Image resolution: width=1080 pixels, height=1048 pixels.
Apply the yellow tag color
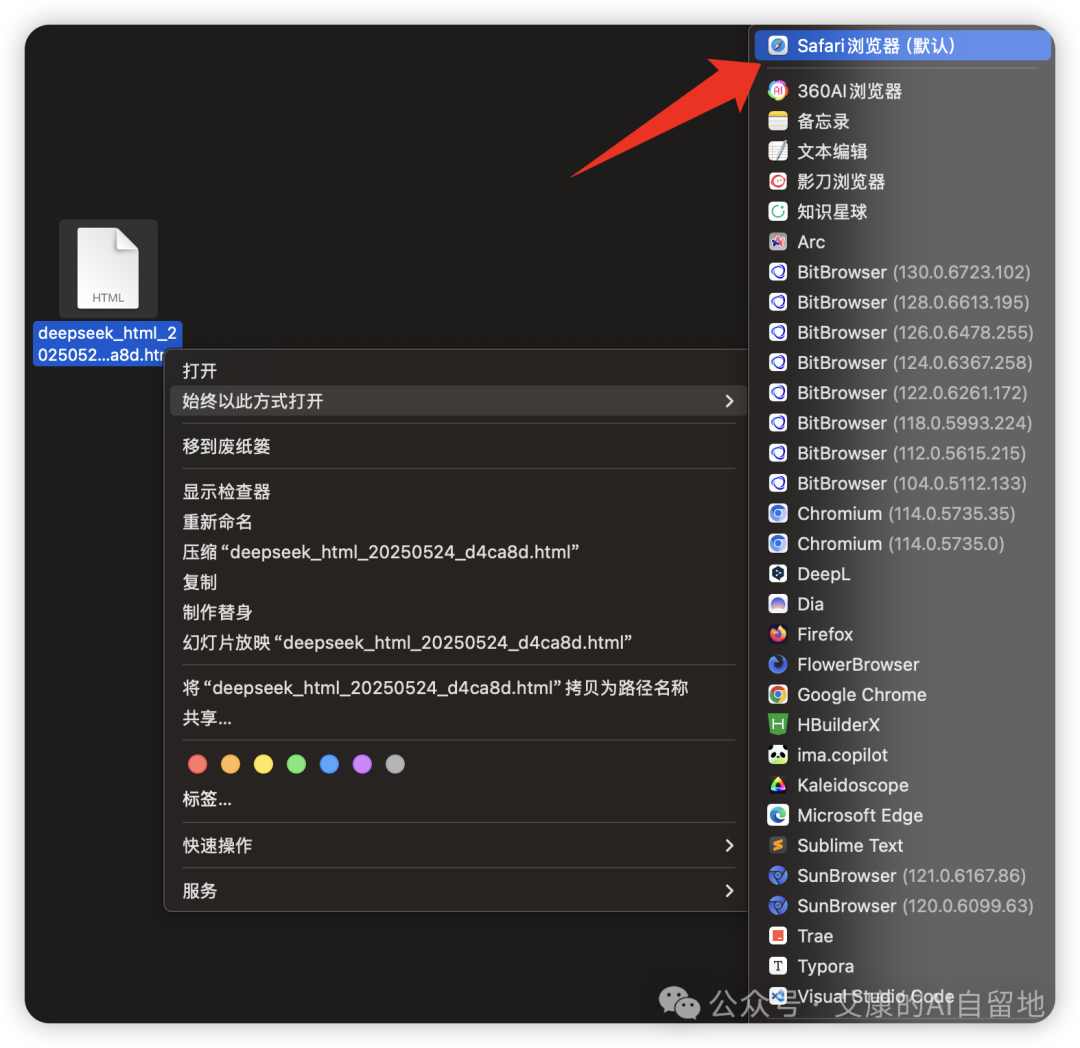263,764
